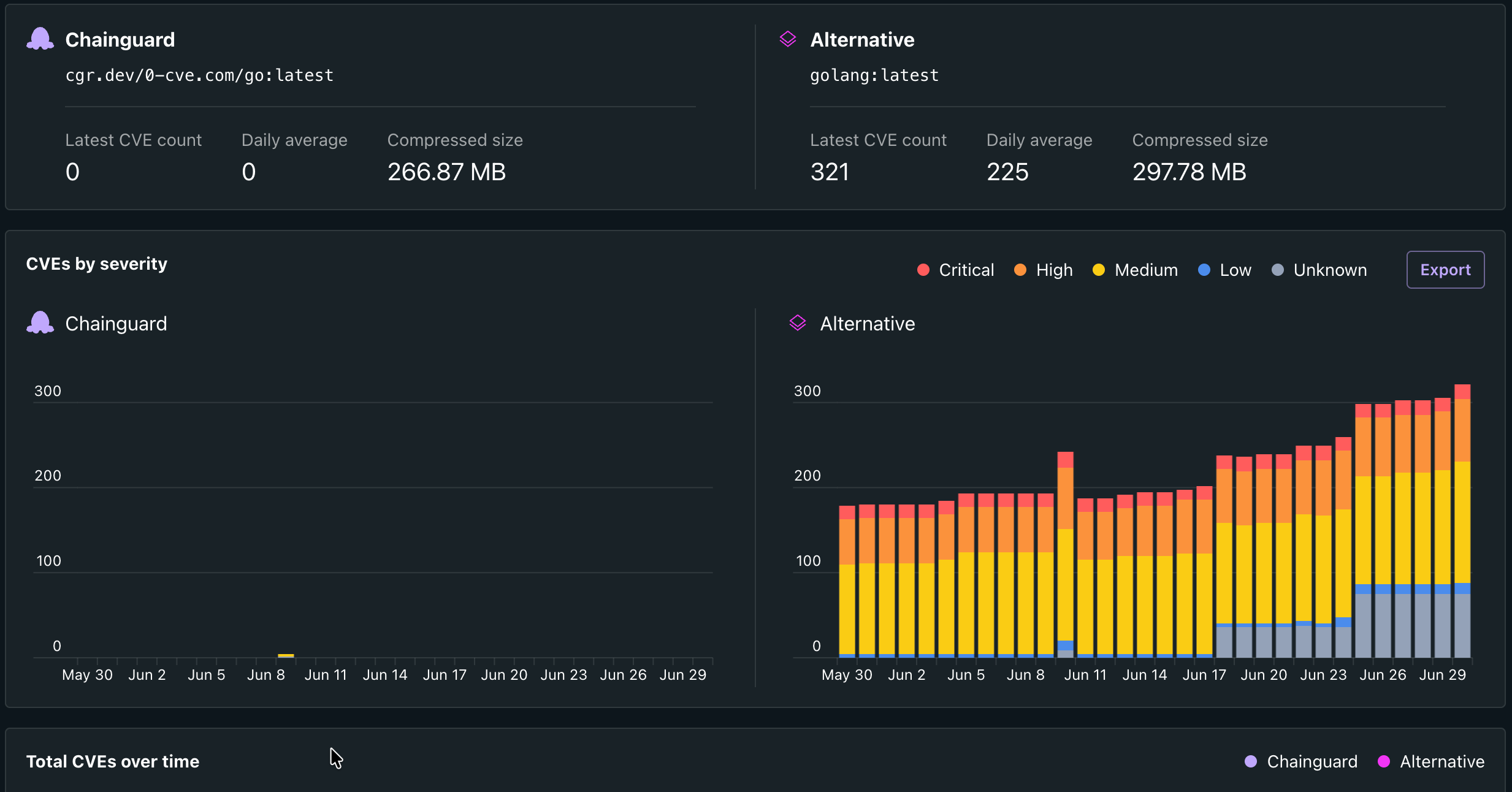This screenshot has width=1512, height=792.
Task: Click the Alternative layers icon above severity chart
Action: pyautogui.click(x=798, y=323)
